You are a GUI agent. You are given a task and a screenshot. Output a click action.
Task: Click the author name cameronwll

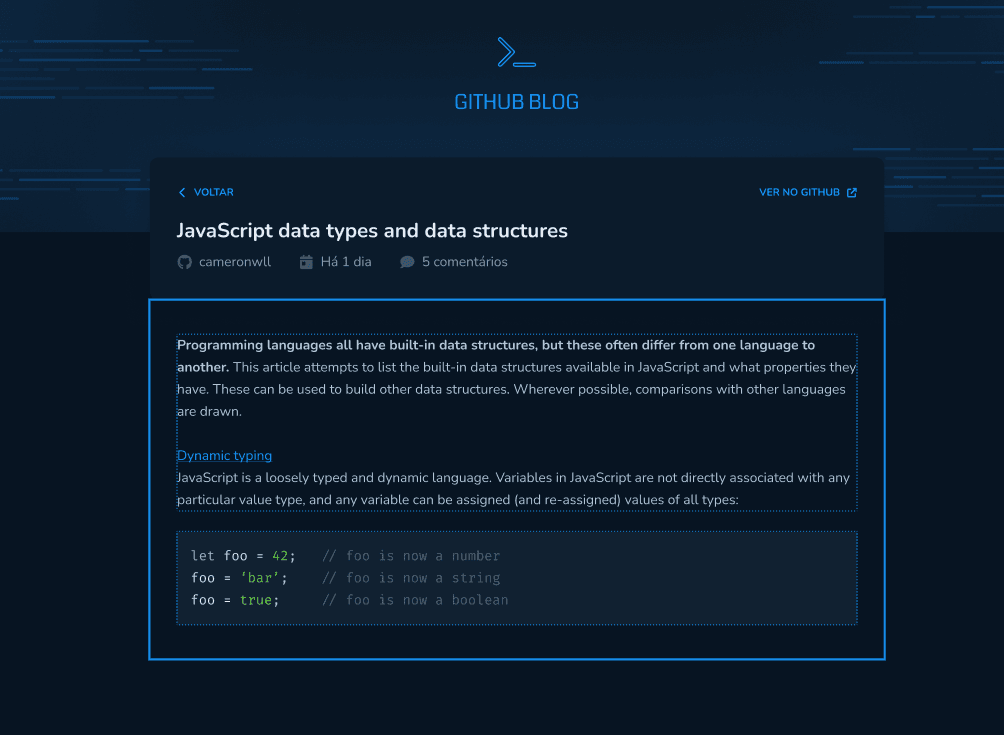click(x=235, y=262)
